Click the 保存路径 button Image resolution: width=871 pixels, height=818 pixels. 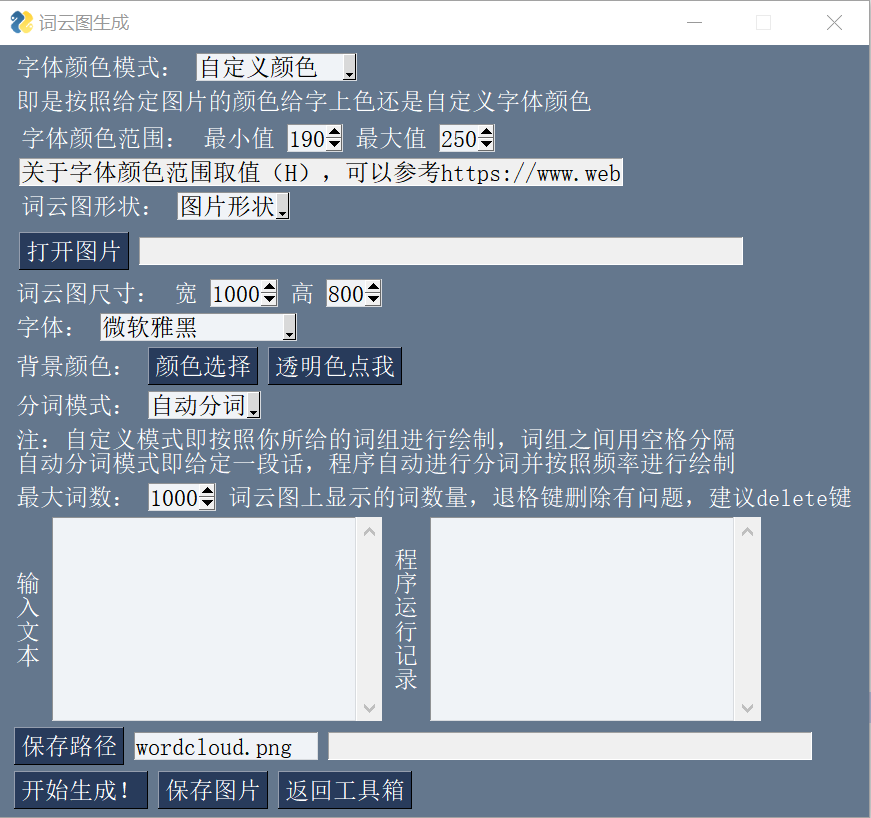tap(69, 746)
